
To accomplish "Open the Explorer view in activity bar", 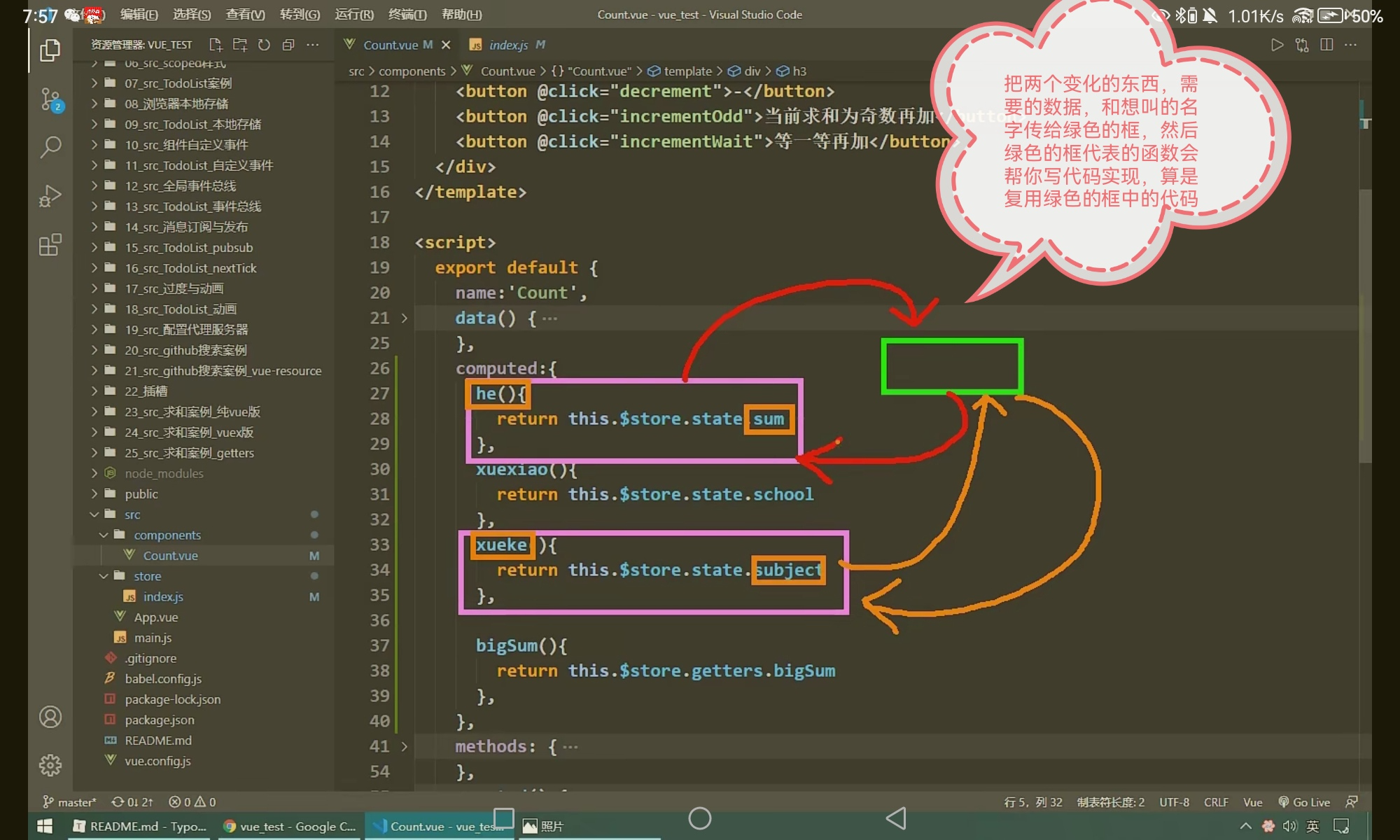I will coord(50,50).
